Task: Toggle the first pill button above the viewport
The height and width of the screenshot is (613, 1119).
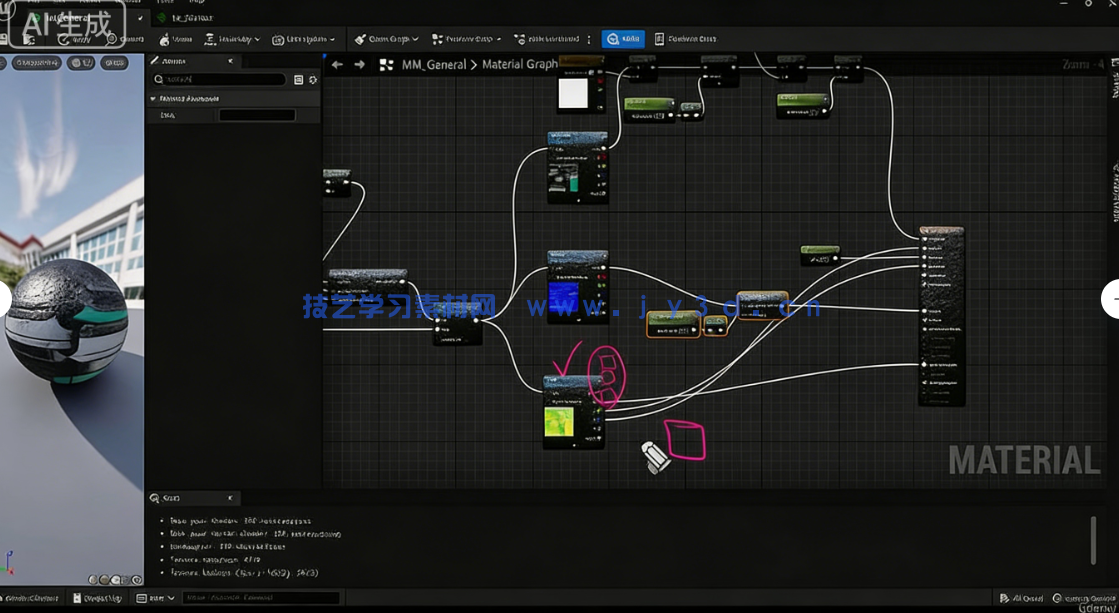Action: [x=37, y=63]
